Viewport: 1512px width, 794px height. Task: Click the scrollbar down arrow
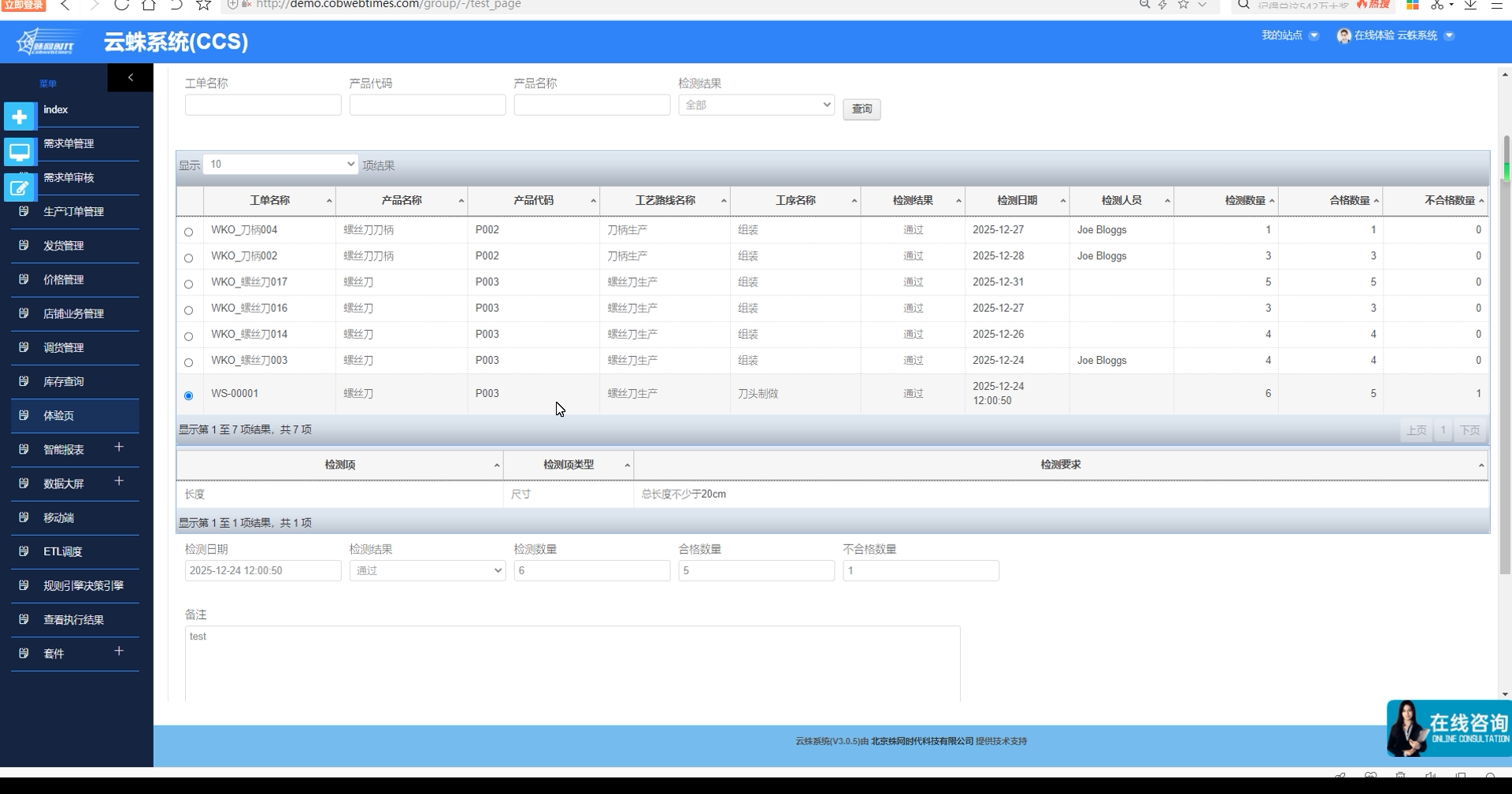coord(1505,695)
